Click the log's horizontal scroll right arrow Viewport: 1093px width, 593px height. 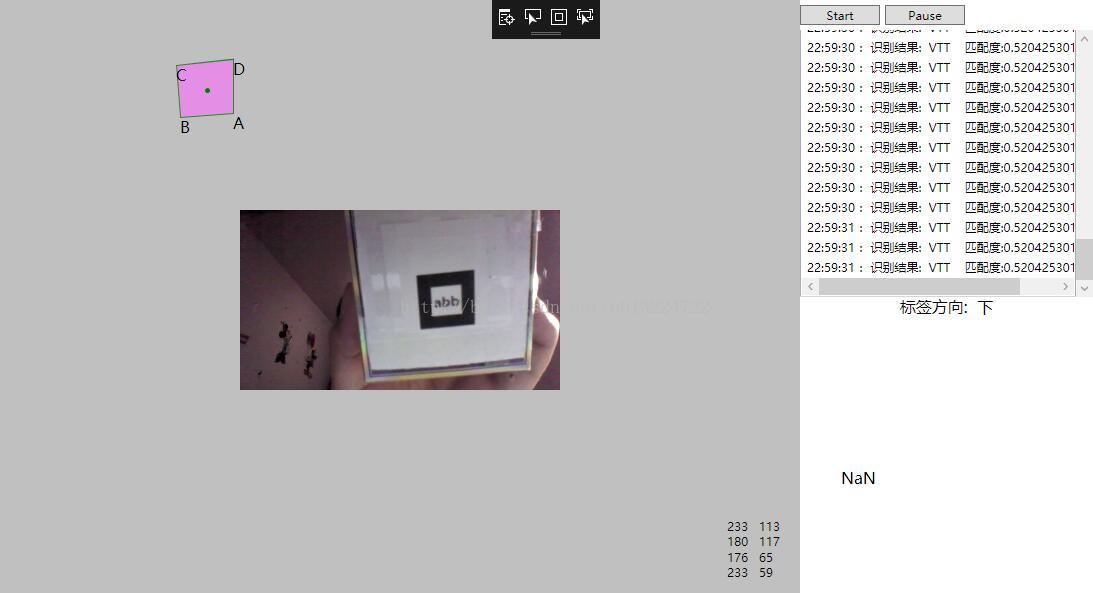click(x=1066, y=286)
